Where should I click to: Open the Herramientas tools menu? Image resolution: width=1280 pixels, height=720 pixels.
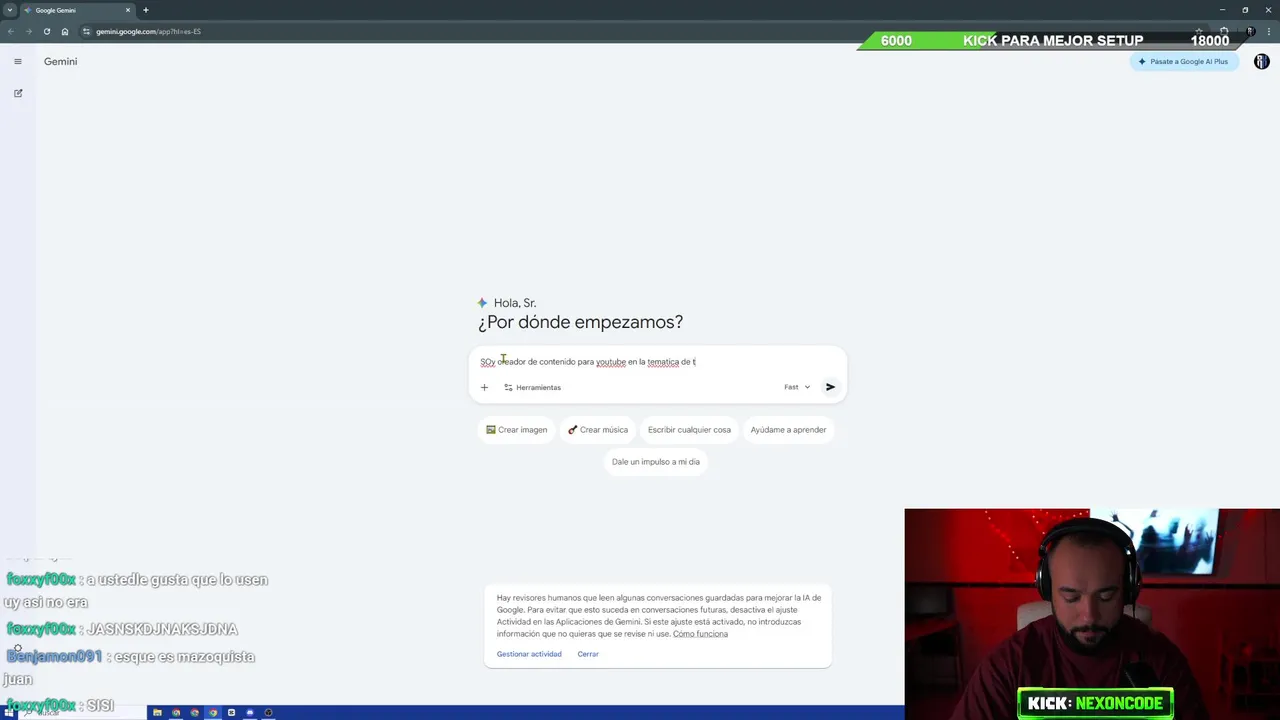tap(532, 387)
